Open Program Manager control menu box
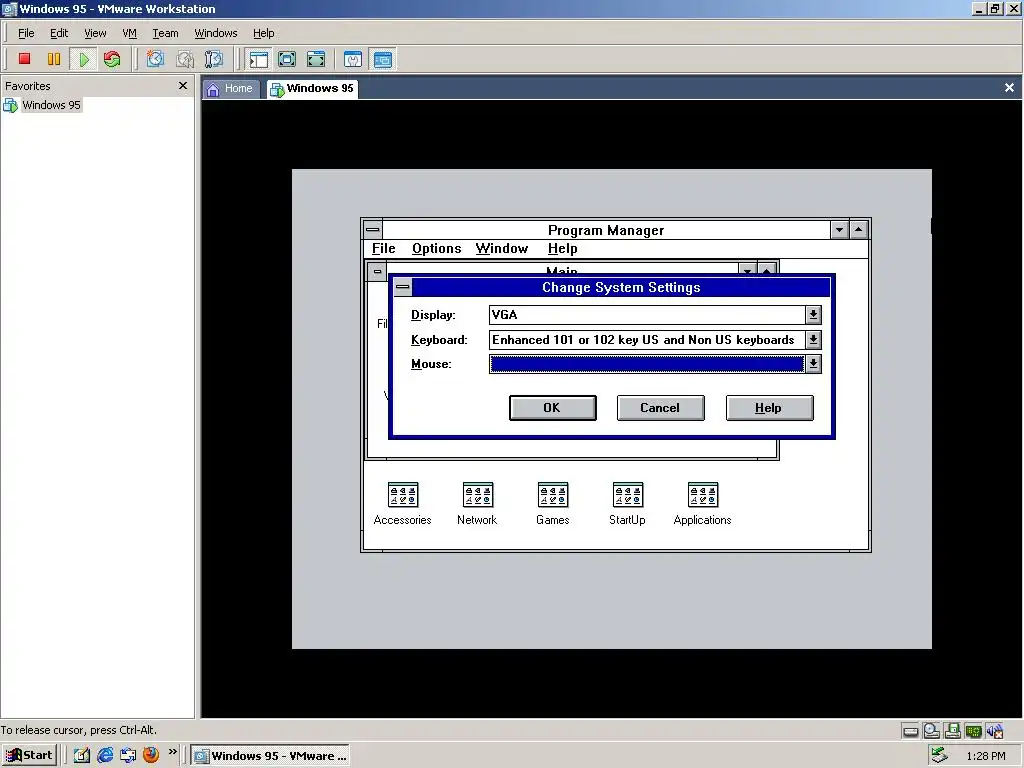1024x768 pixels. tap(373, 229)
